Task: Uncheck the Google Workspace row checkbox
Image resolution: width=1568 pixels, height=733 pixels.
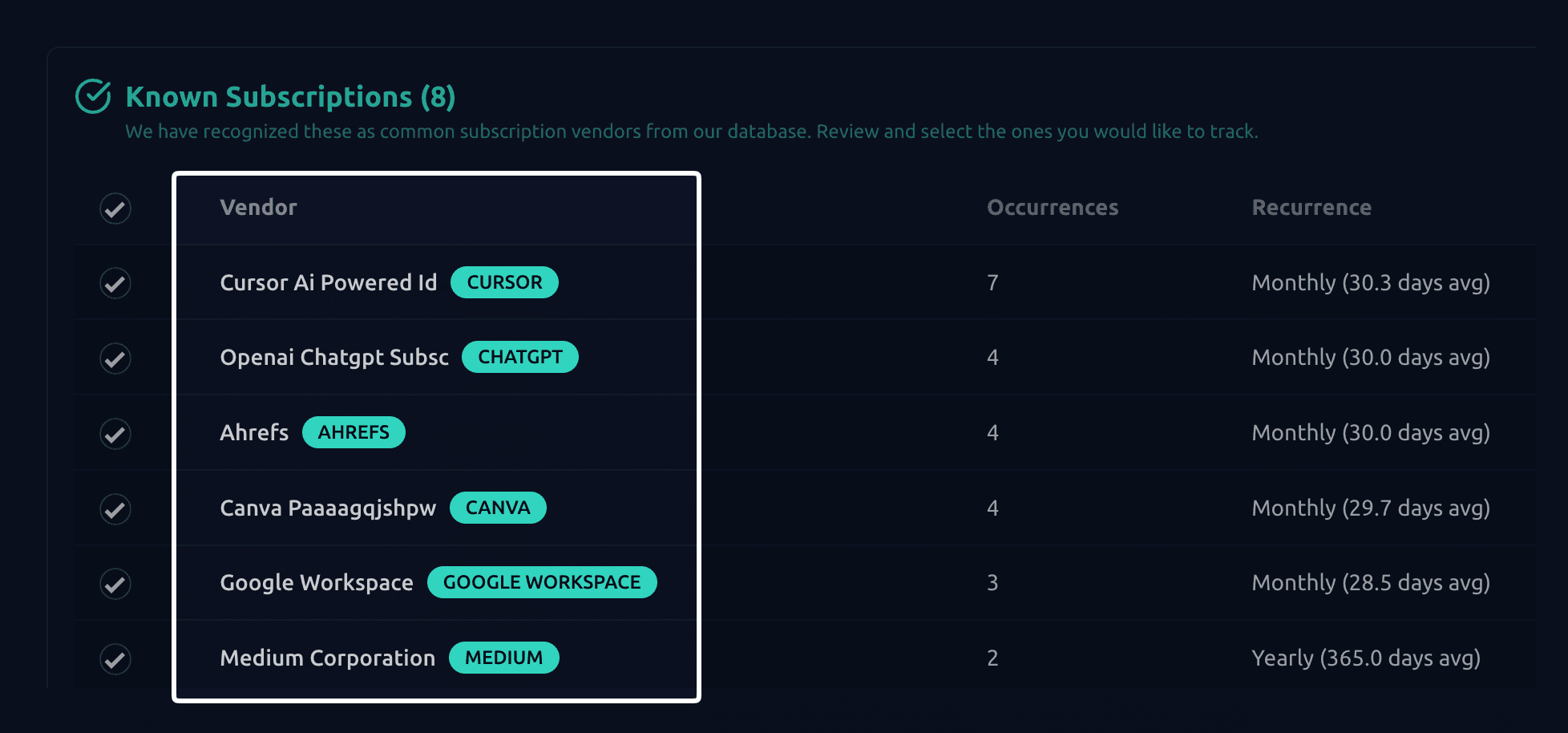Action: (115, 584)
